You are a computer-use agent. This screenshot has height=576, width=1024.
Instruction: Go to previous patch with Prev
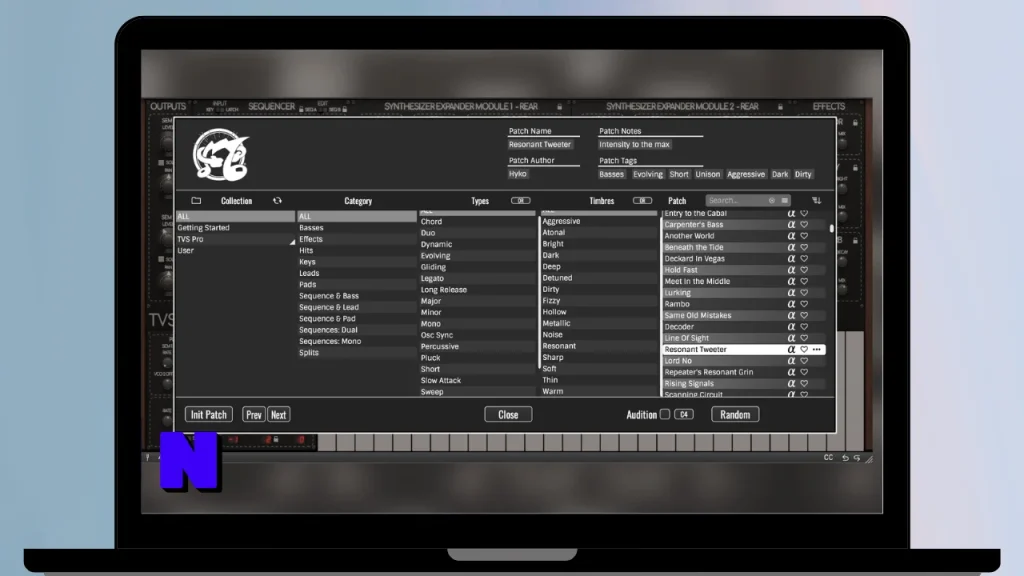[x=253, y=415]
